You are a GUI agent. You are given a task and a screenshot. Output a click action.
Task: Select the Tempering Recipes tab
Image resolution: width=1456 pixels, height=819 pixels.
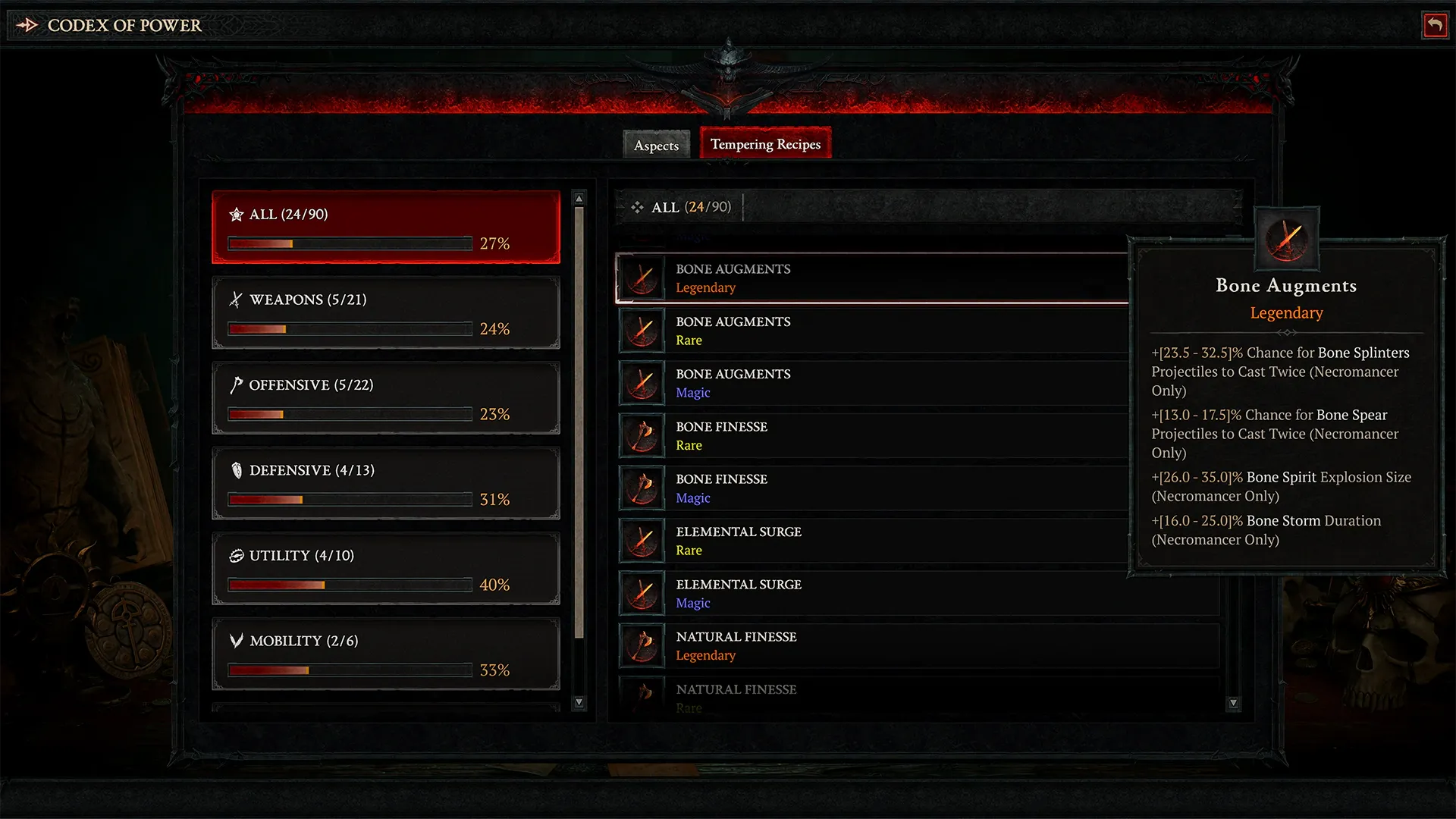click(764, 144)
